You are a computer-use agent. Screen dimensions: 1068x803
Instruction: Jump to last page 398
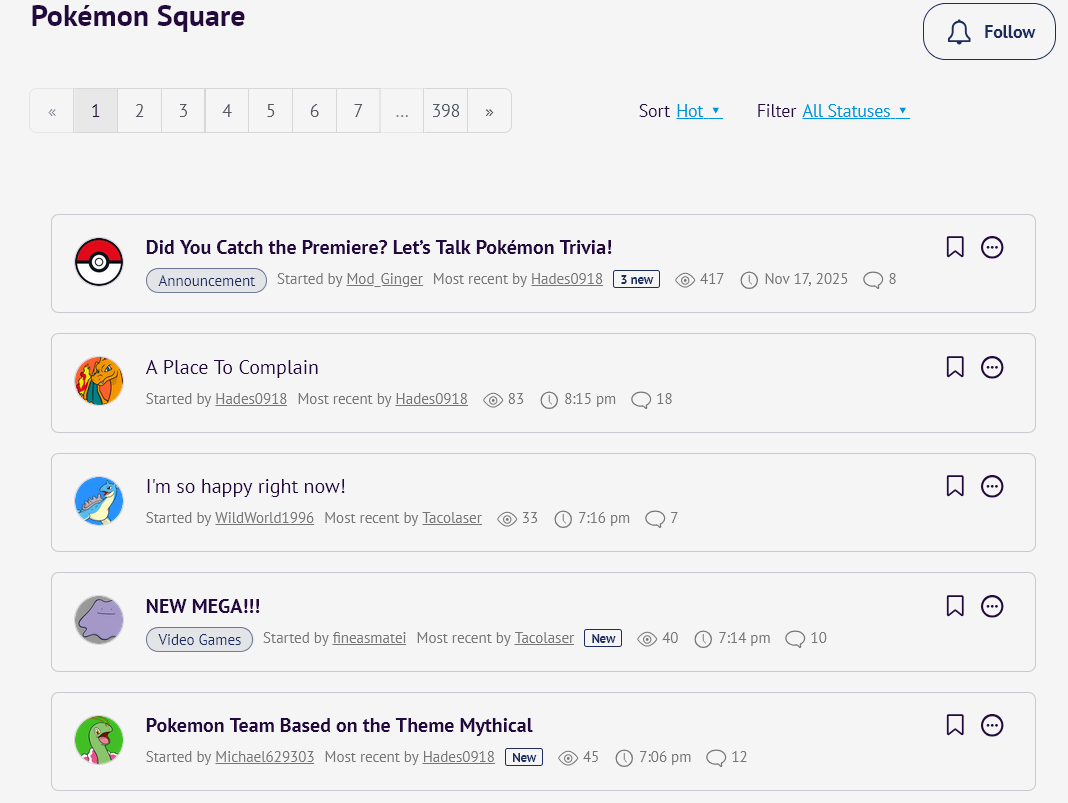click(445, 111)
